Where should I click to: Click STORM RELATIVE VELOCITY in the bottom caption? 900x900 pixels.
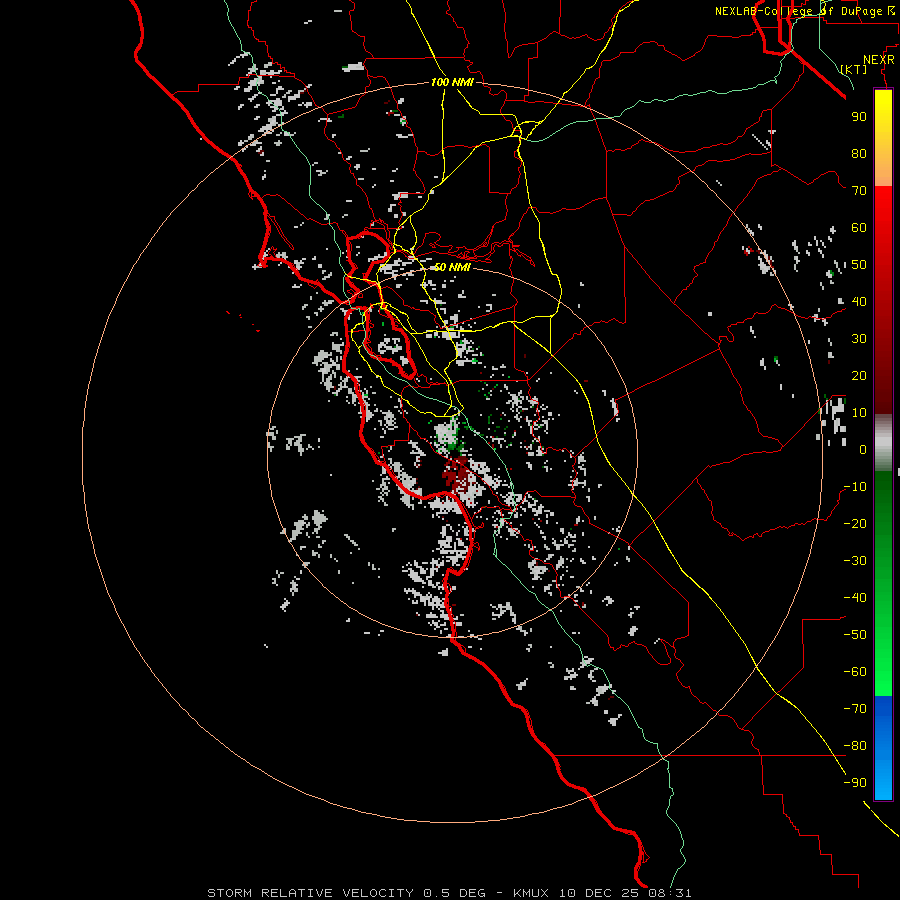click(311, 893)
